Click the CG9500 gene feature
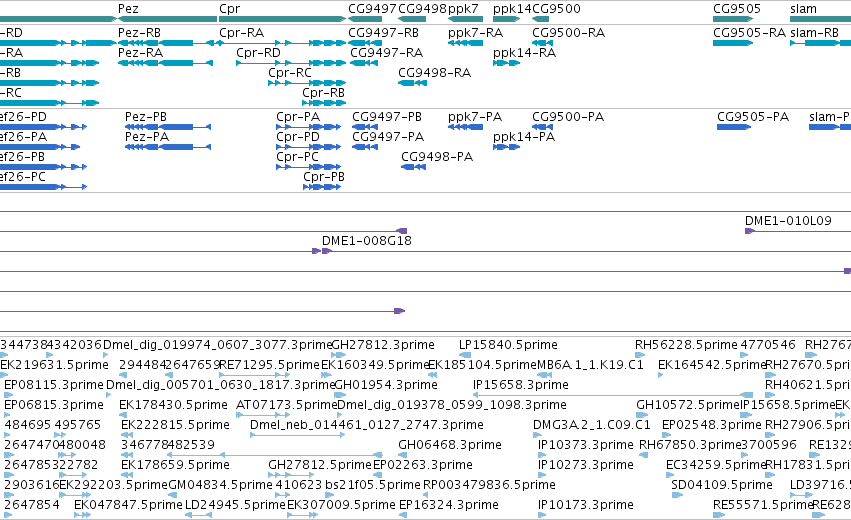851x520 pixels. coord(541,19)
